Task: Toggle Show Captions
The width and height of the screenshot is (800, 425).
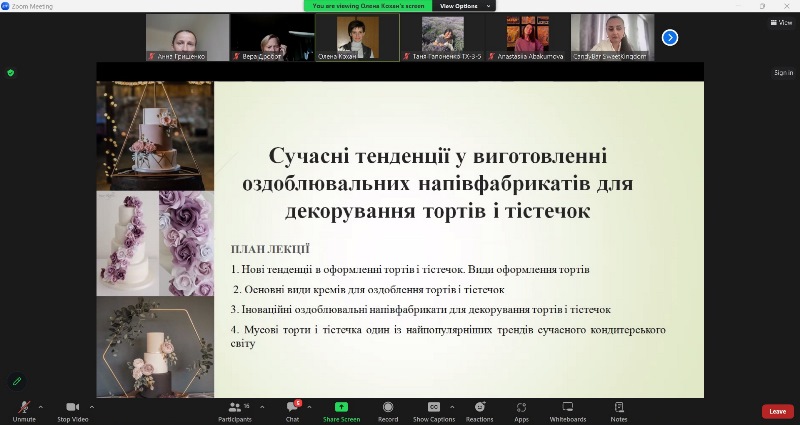Action: (x=434, y=411)
